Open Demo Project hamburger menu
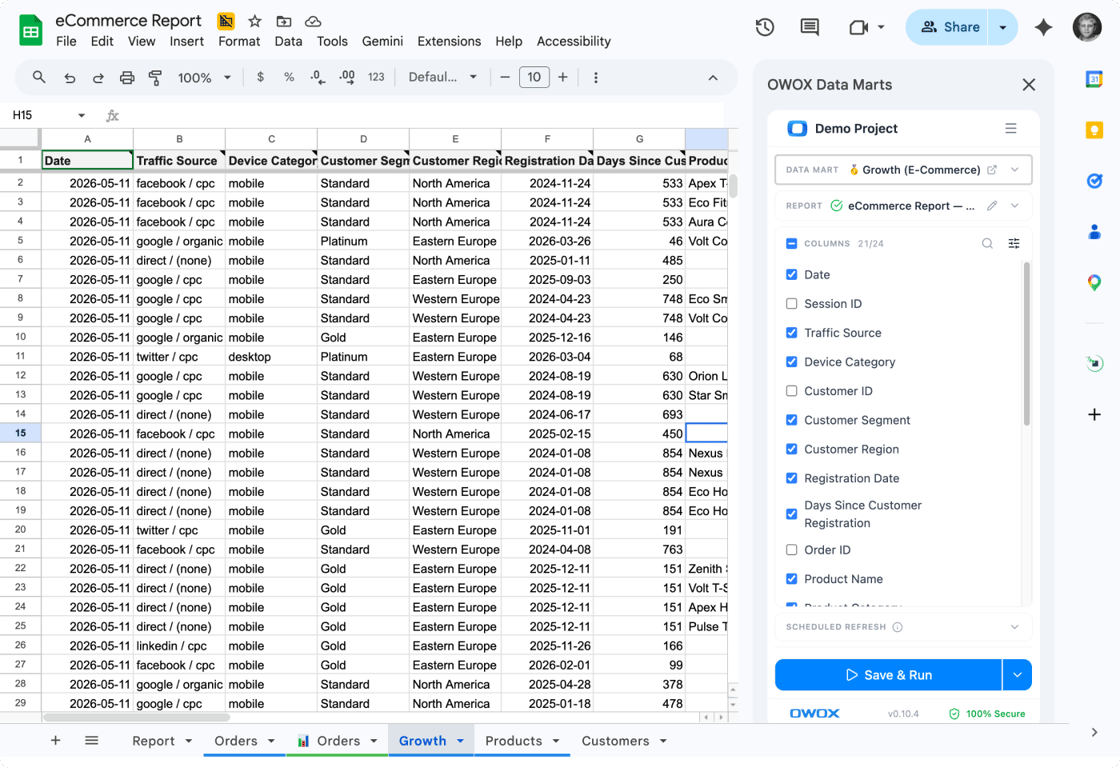Viewport: 1120px width, 768px height. point(1010,129)
